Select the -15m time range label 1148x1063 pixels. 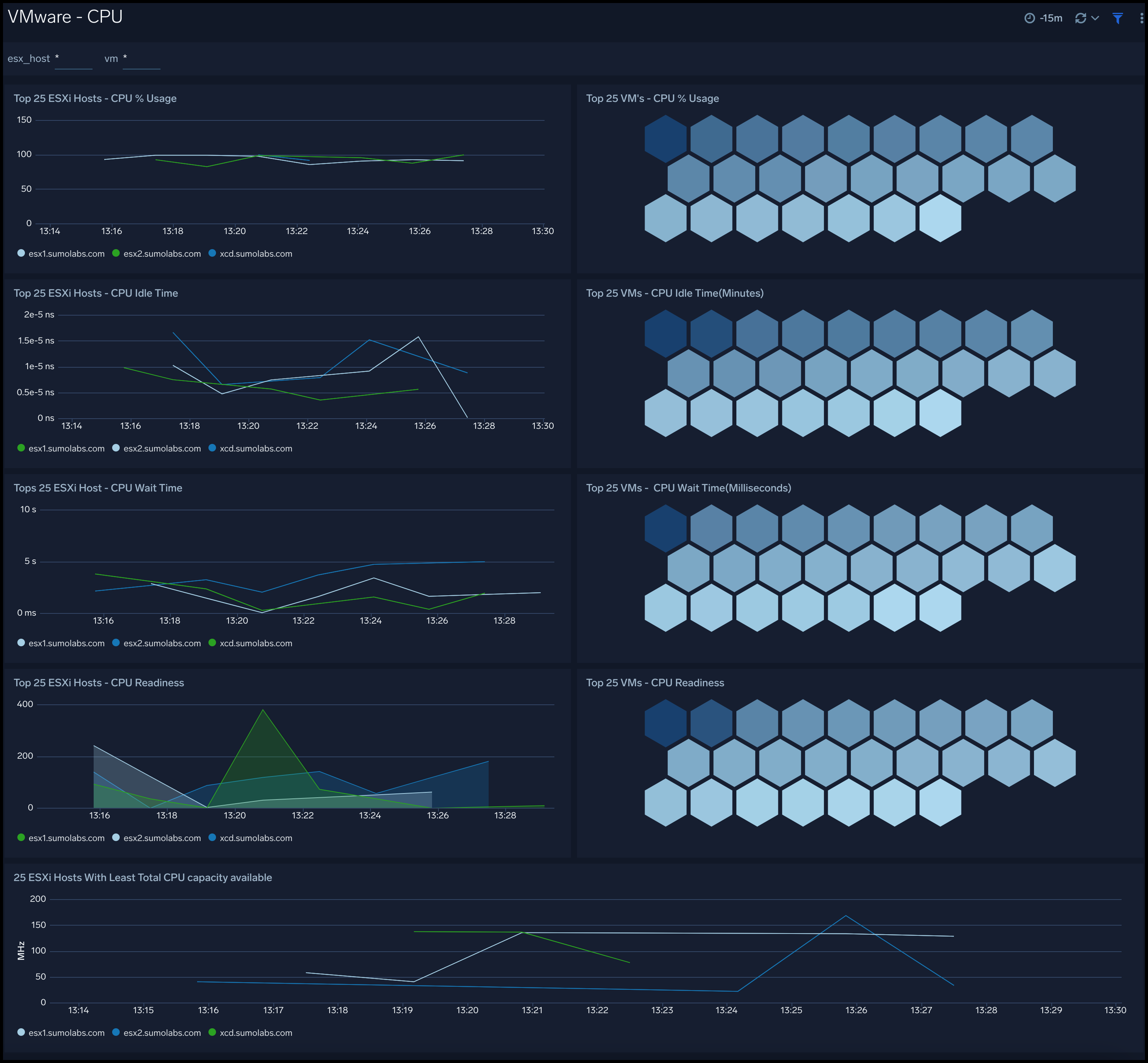(1051, 18)
